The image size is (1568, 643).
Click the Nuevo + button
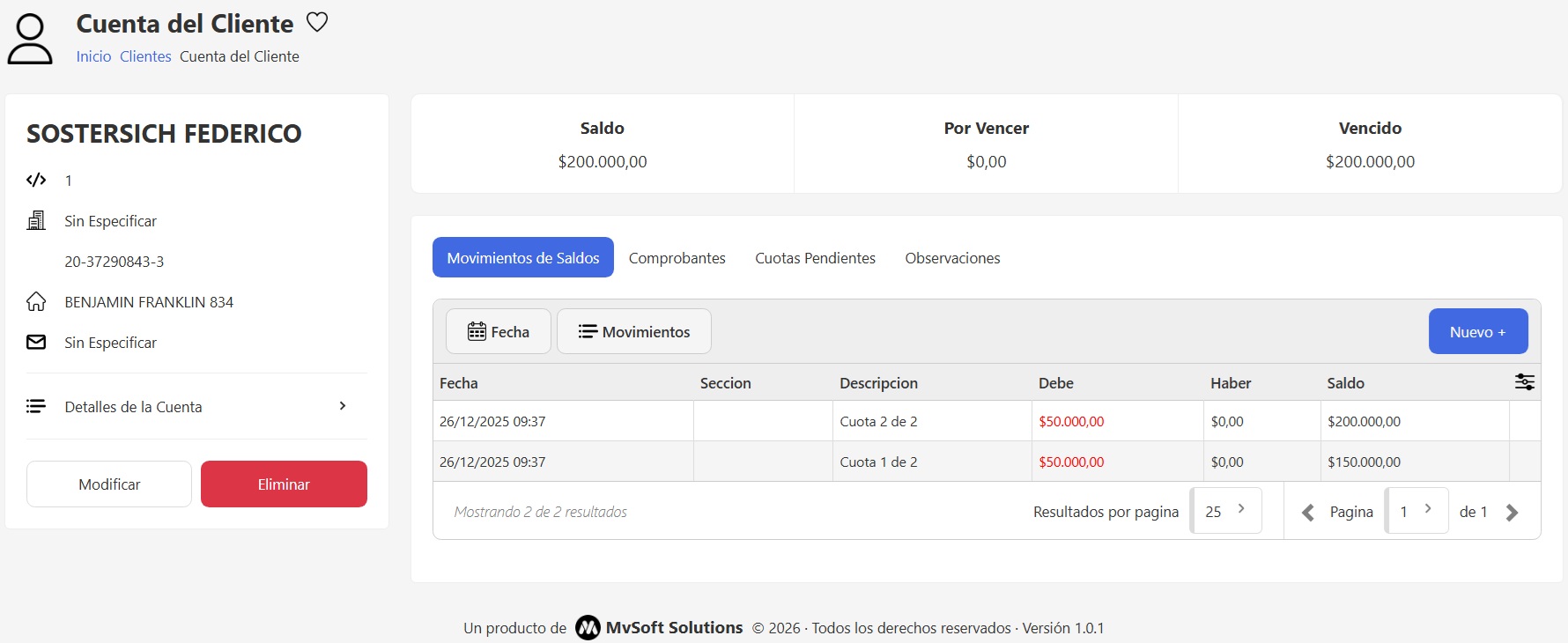tap(1477, 332)
